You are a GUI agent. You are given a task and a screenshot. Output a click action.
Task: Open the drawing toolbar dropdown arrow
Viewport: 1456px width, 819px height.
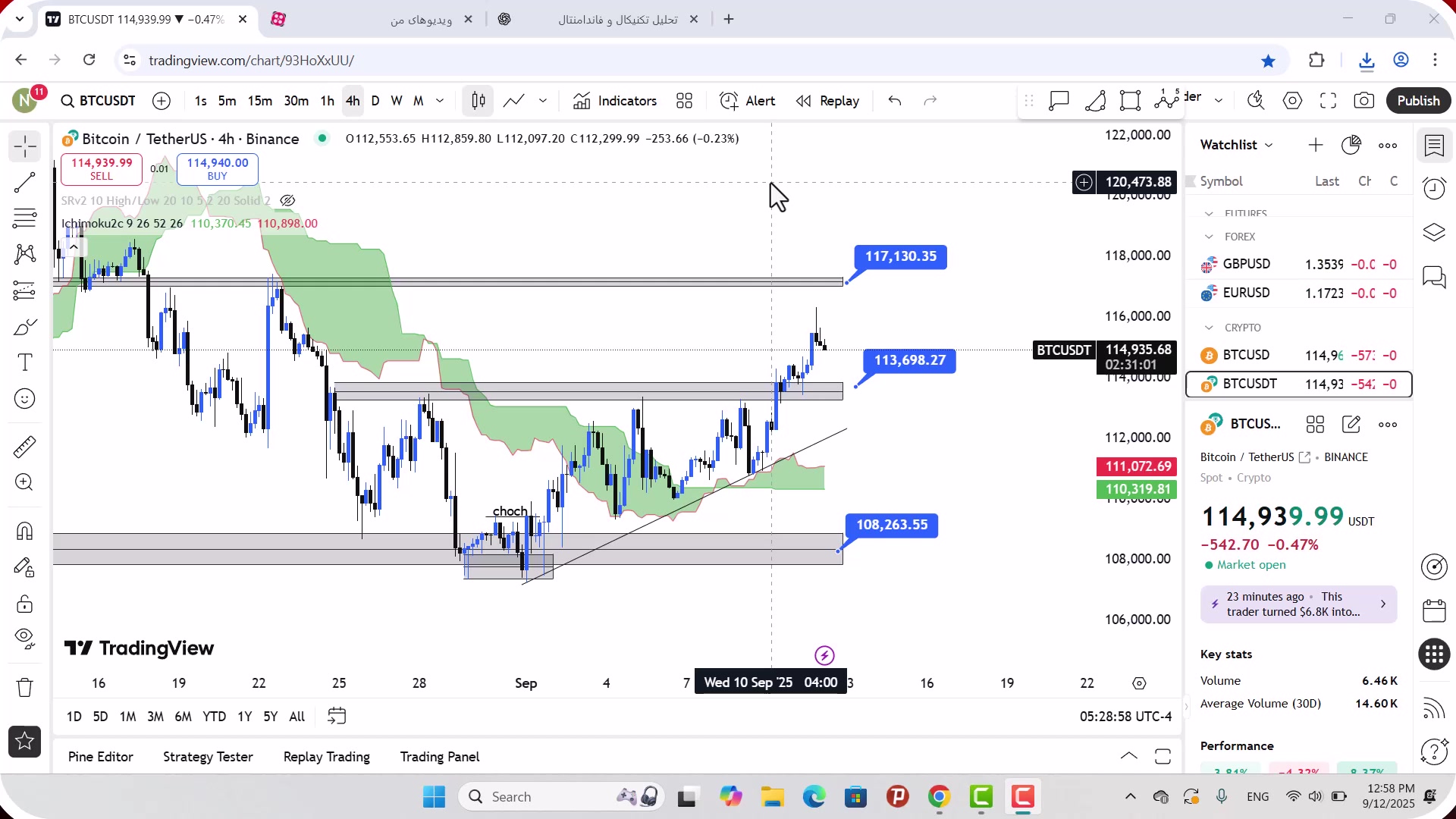[x=1219, y=101]
